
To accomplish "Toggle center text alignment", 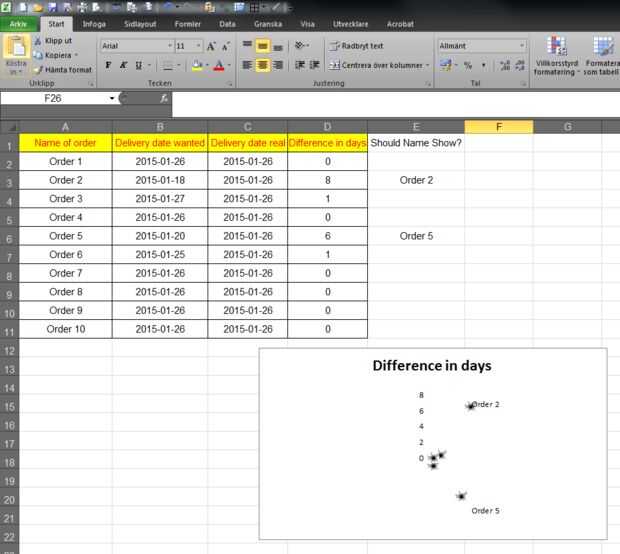I will click(263, 65).
